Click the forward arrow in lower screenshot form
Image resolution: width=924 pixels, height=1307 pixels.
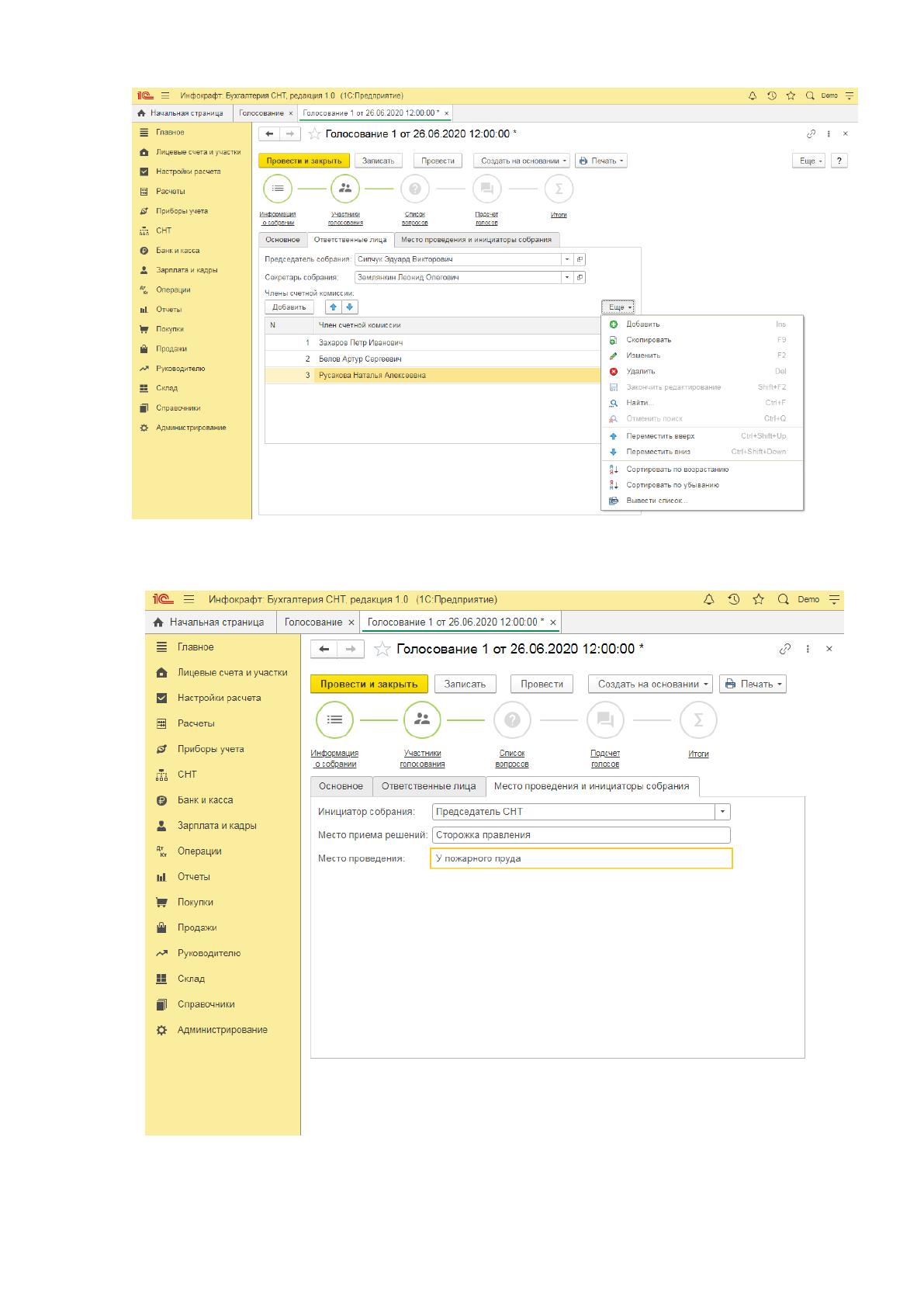click(351, 649)
